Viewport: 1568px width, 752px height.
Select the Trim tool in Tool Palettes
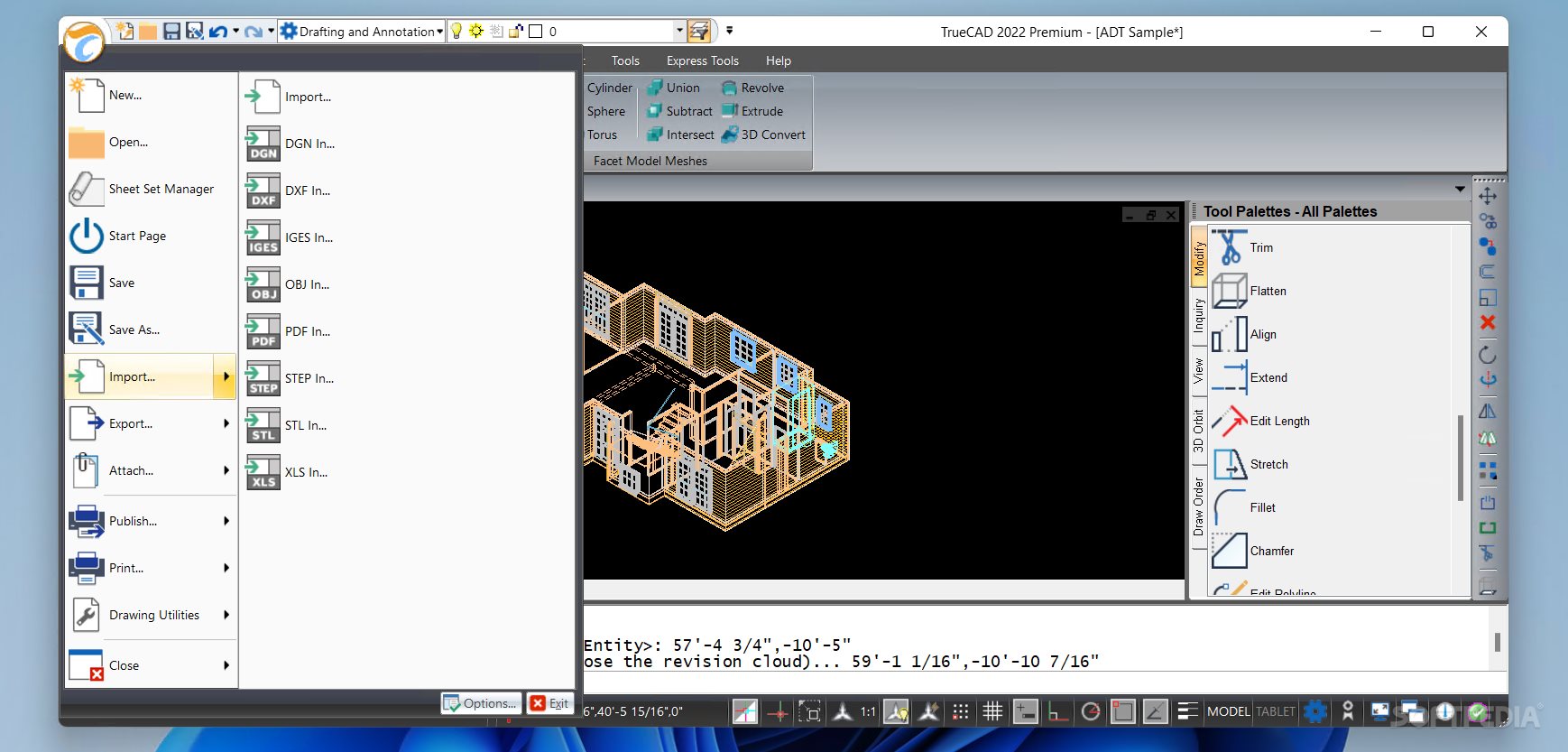(1243, 247)
